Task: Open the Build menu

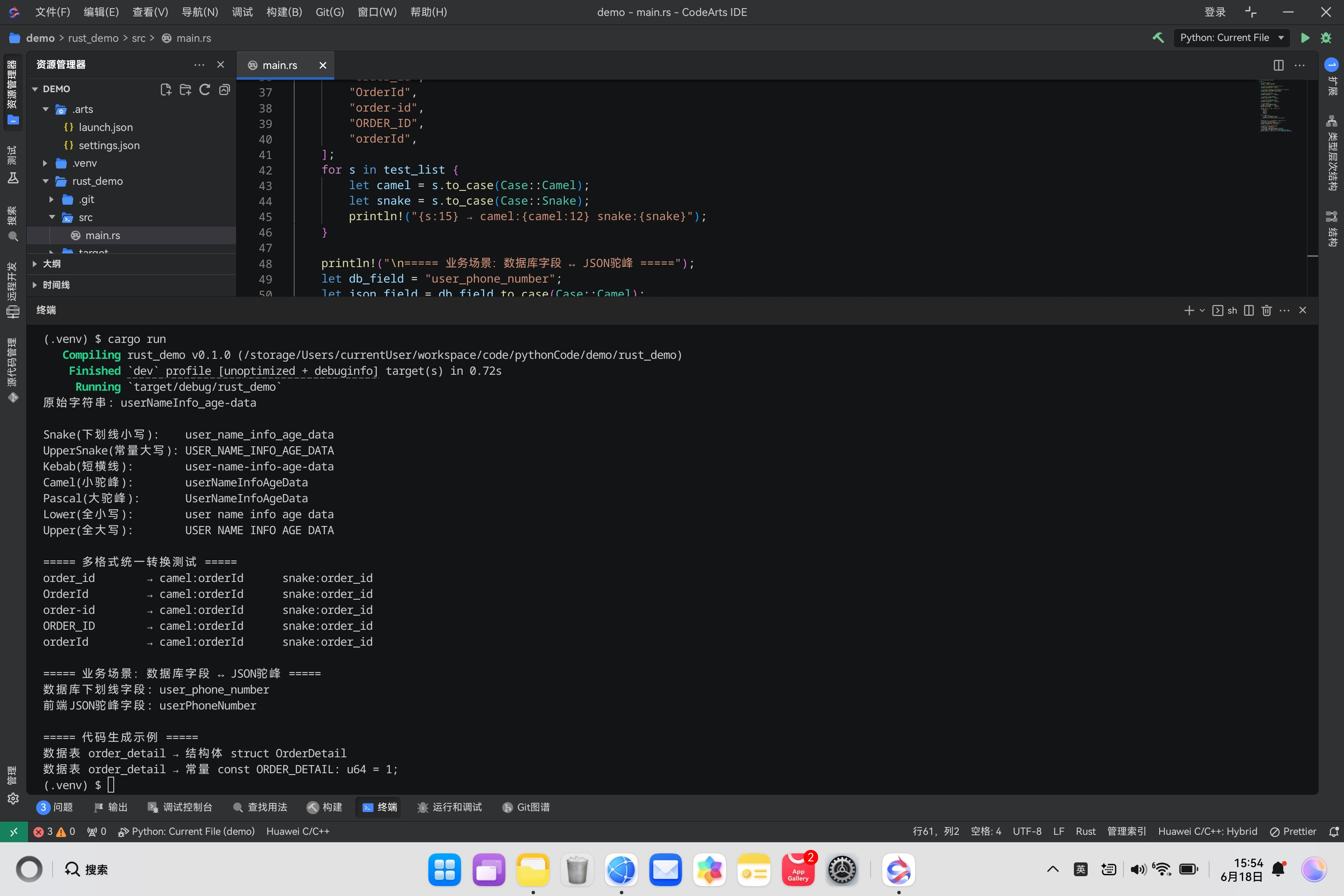Action: click(x=284, y=12)
